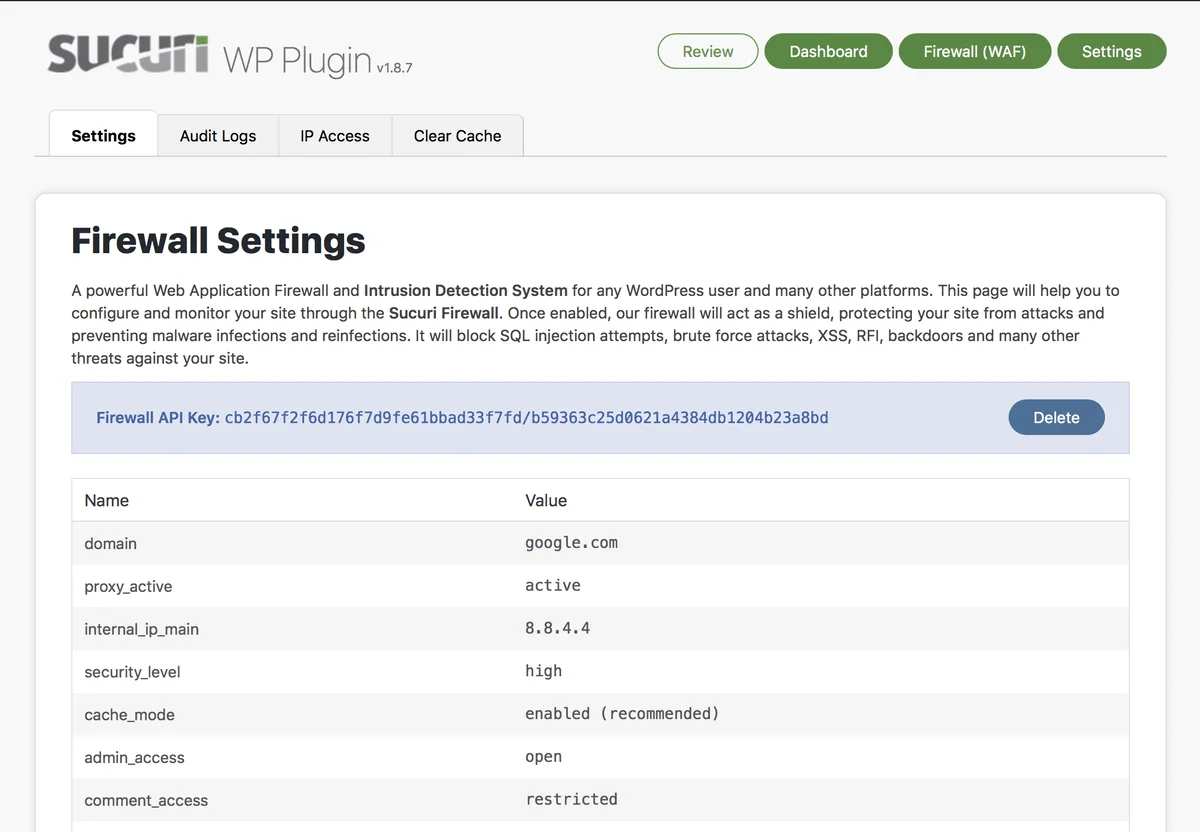
Task: Click the domain value google.com
Action: pyautogui.click(x=571, y=542)
